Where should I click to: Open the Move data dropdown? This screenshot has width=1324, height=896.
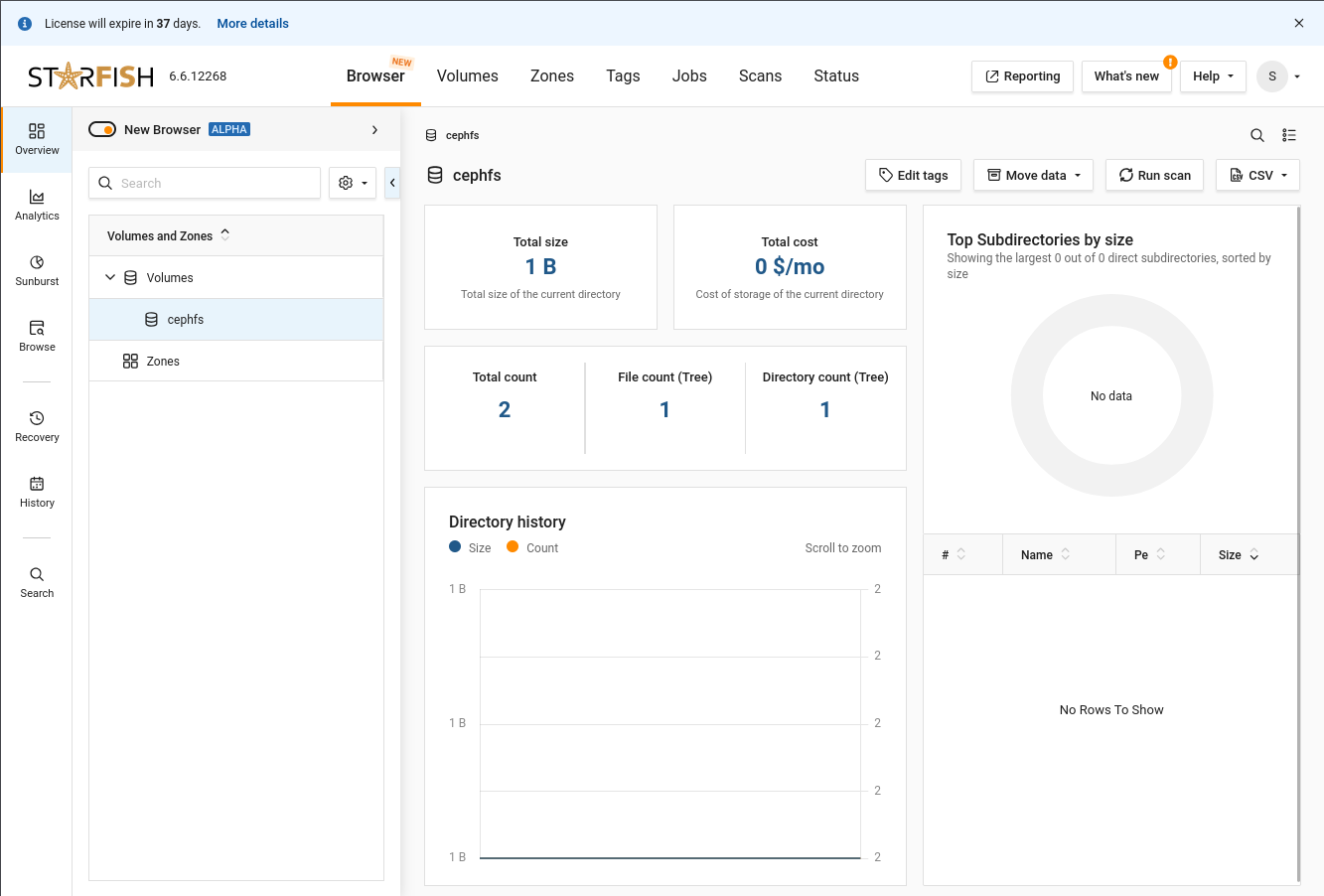pyautogui.click(x=1033, y=175)
